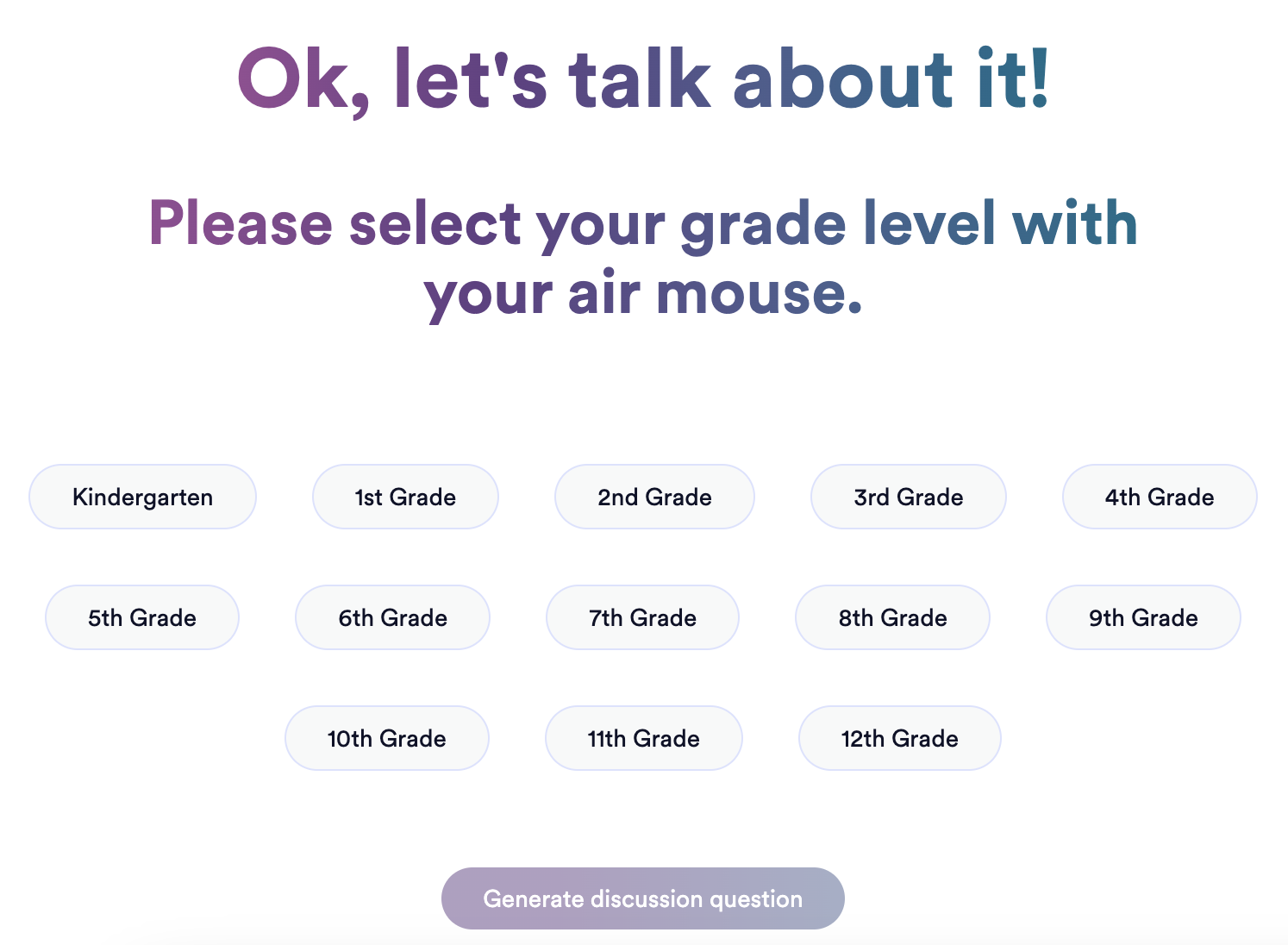Pick the 2nd Grade button

pos(654,497)
